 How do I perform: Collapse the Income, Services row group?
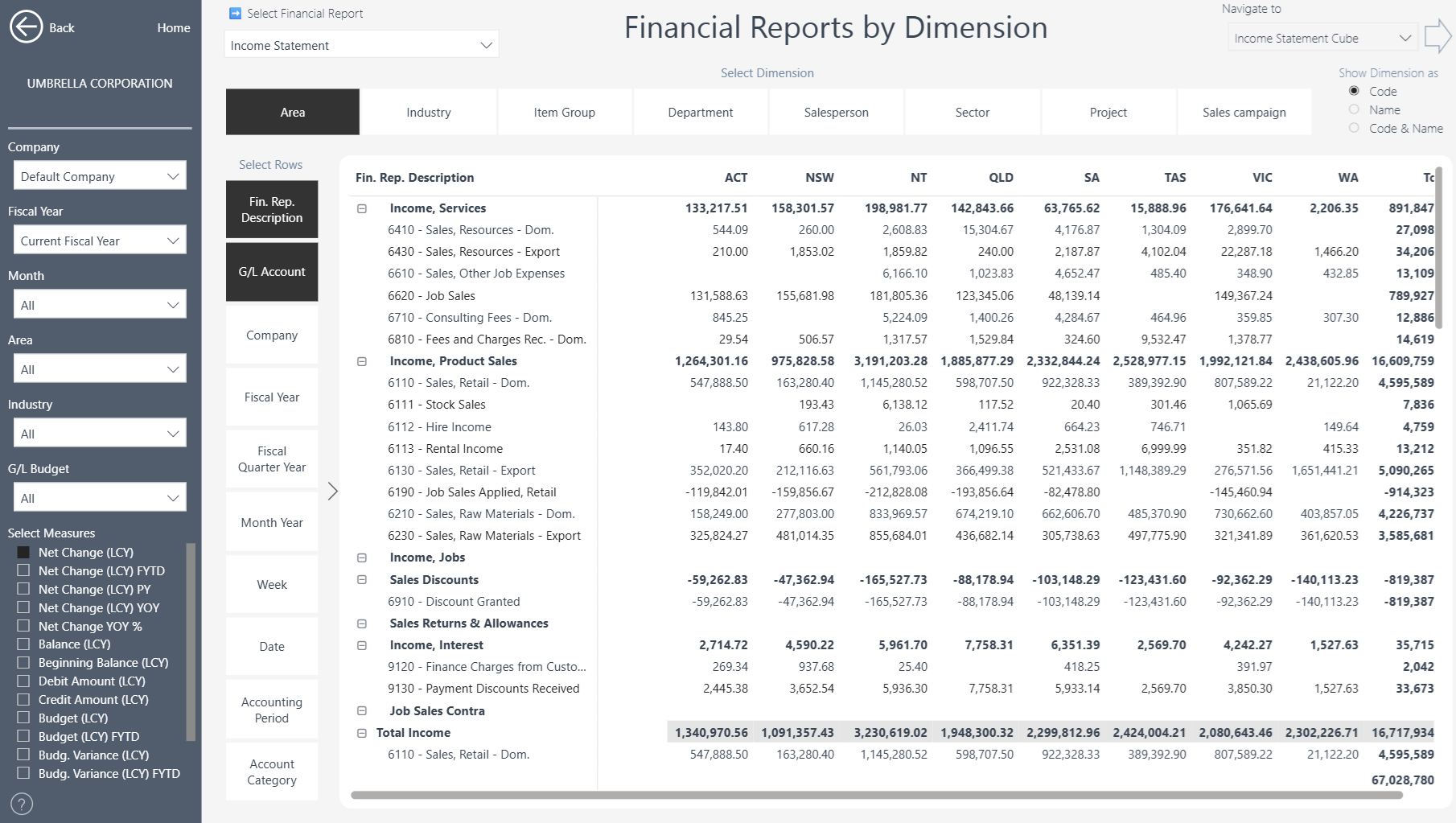[362, 208]
